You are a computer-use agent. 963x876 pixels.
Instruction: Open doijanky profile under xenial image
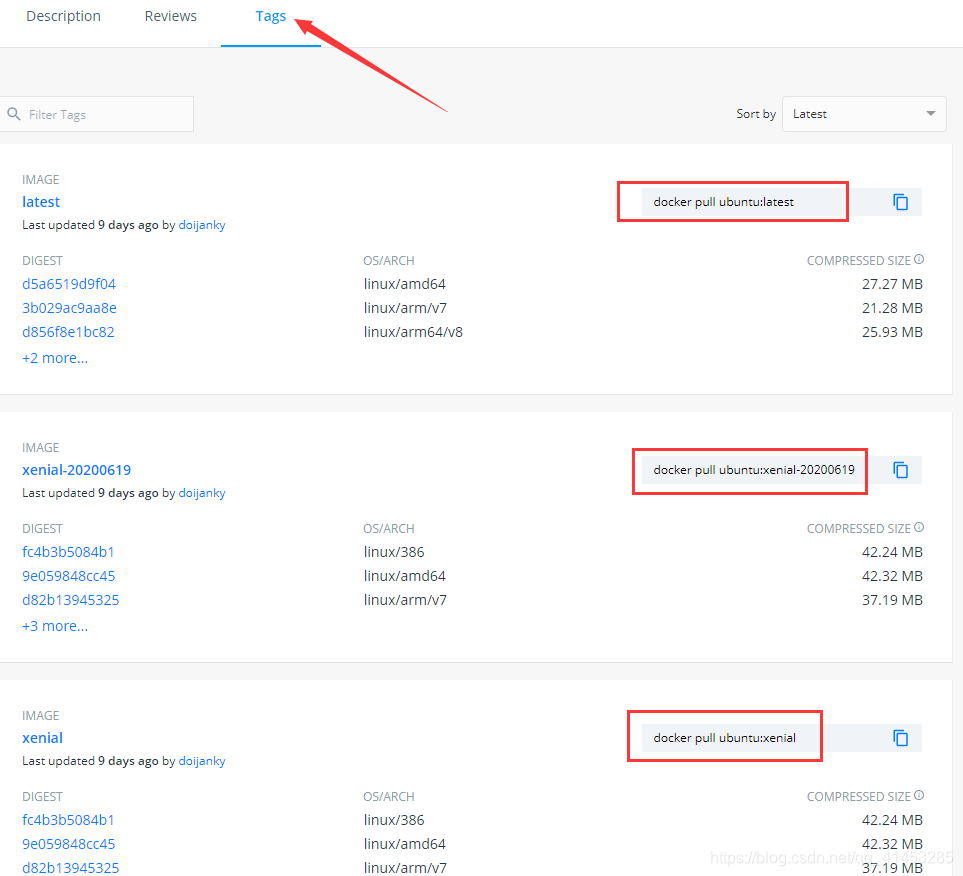pyautogui.click(x=202, y=761)
